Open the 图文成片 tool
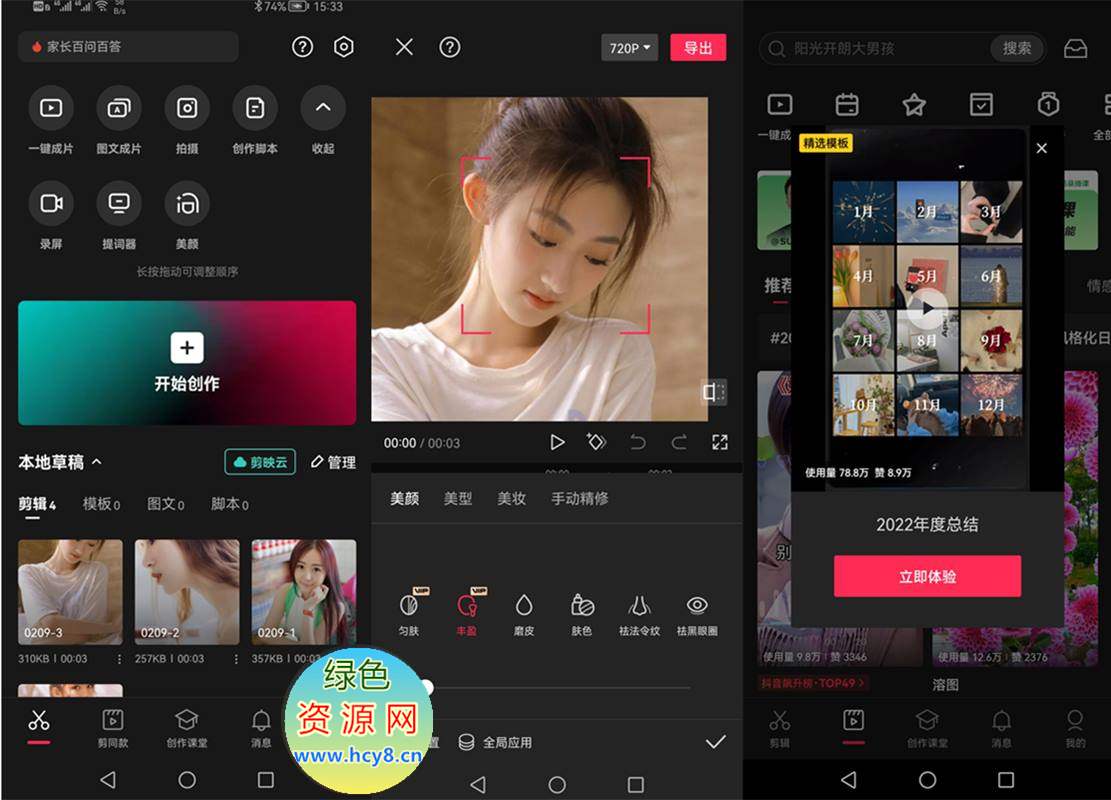 tap(119, 108)
